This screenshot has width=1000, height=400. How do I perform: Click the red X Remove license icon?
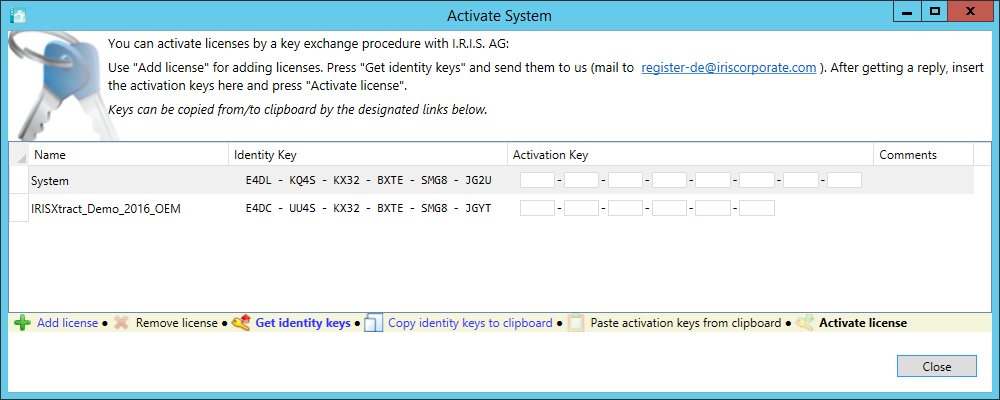click(x=121, y=323)
